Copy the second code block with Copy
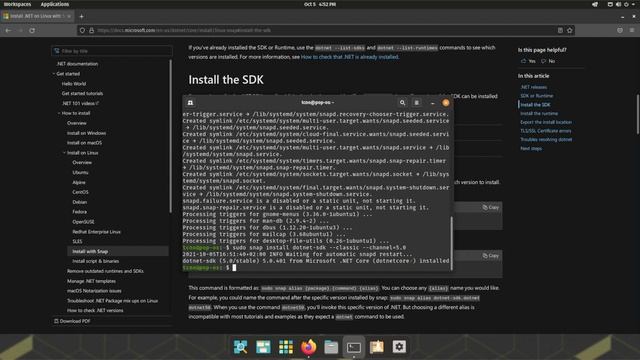Screen dimensions: 640x360 tap(490, 256)
